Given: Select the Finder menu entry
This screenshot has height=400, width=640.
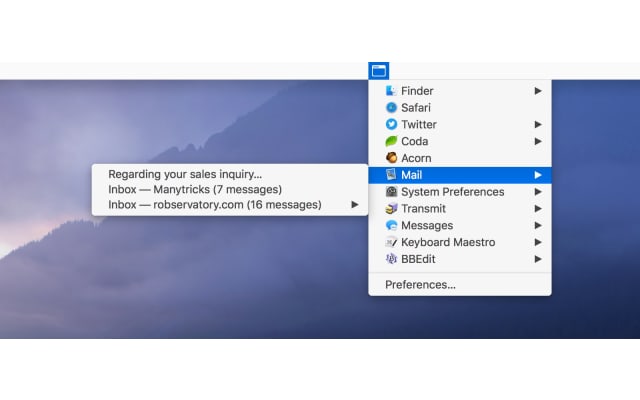Looking at the screenshot, I should pyautogui.click(x=460, y=91).
